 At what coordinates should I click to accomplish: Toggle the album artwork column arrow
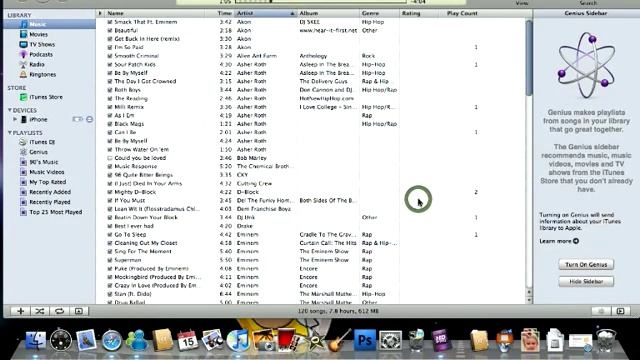100,13
